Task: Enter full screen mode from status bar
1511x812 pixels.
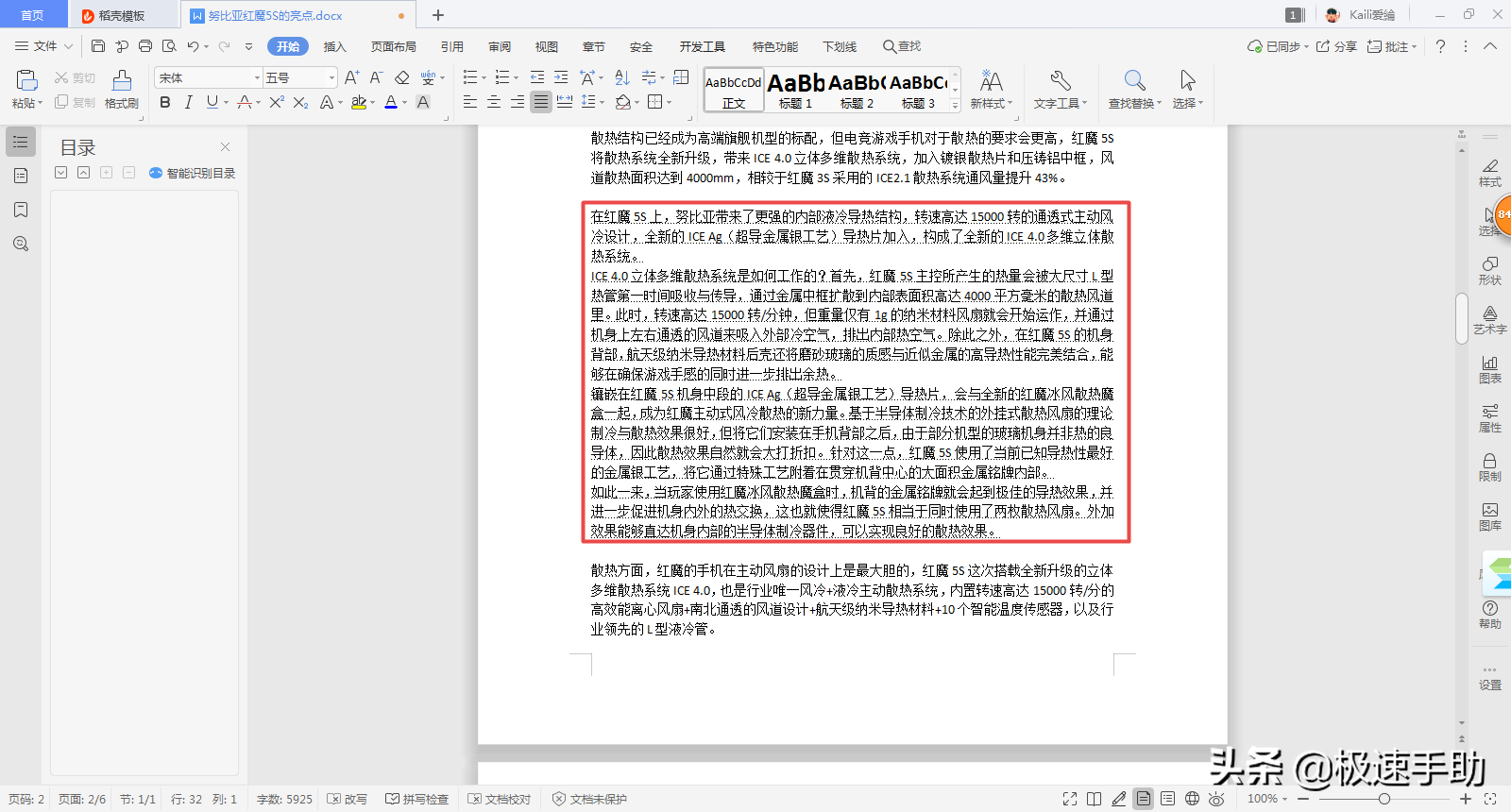Action: click(x=1070, y=799)
